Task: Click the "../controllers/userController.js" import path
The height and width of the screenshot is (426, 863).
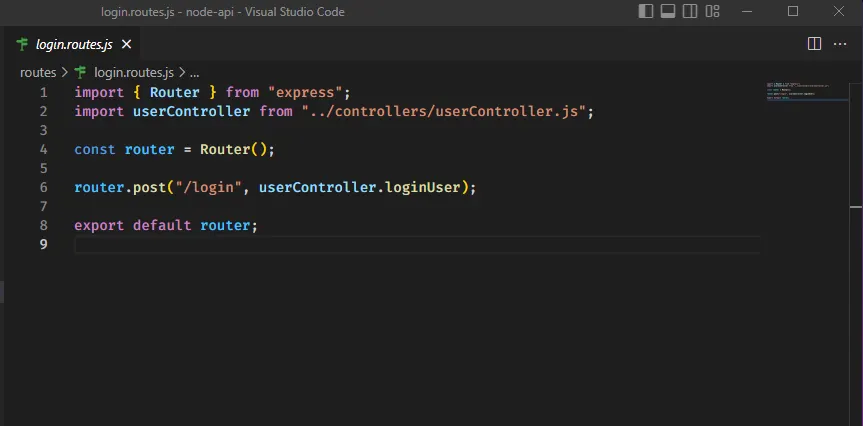Action: click(444, 112)
